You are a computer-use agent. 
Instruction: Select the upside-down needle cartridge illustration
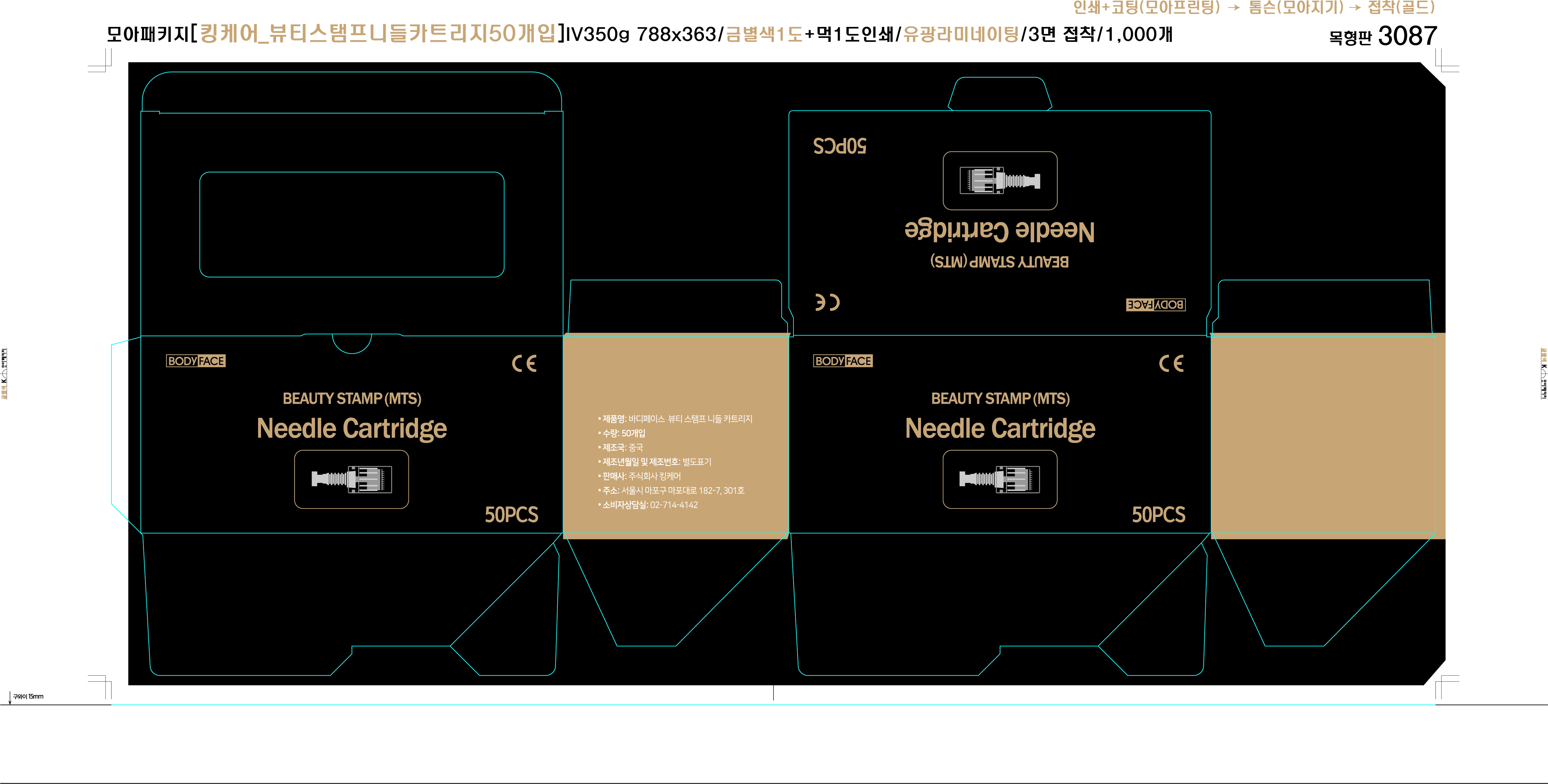(1000, 180)
